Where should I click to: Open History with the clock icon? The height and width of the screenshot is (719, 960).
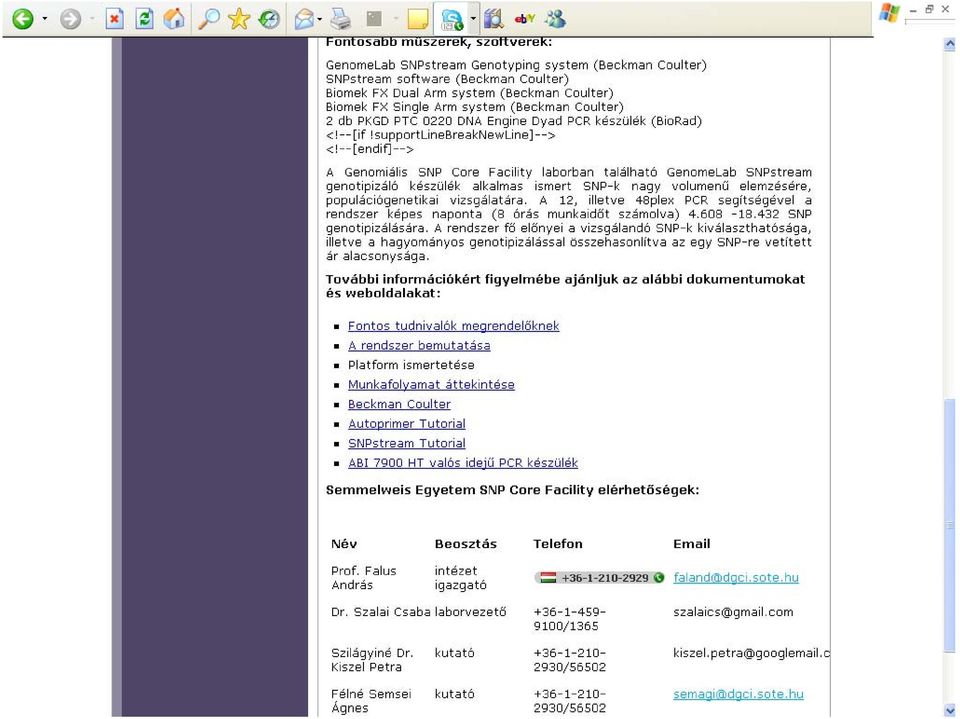269,19
